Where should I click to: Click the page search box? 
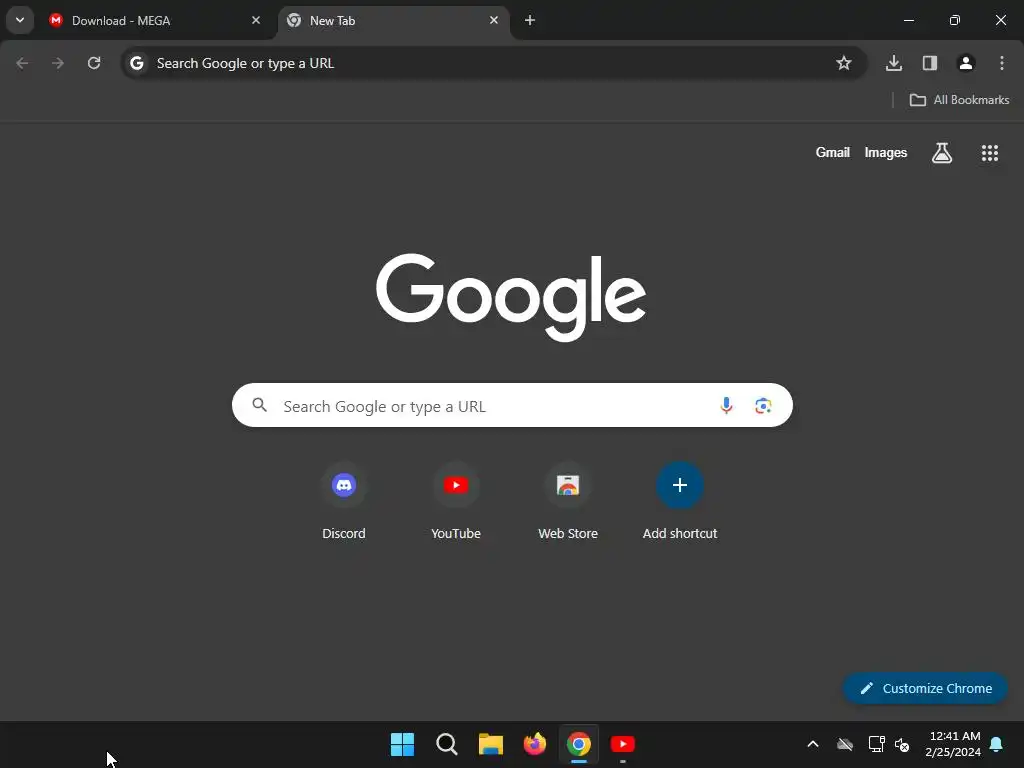(x=512, y=406)
